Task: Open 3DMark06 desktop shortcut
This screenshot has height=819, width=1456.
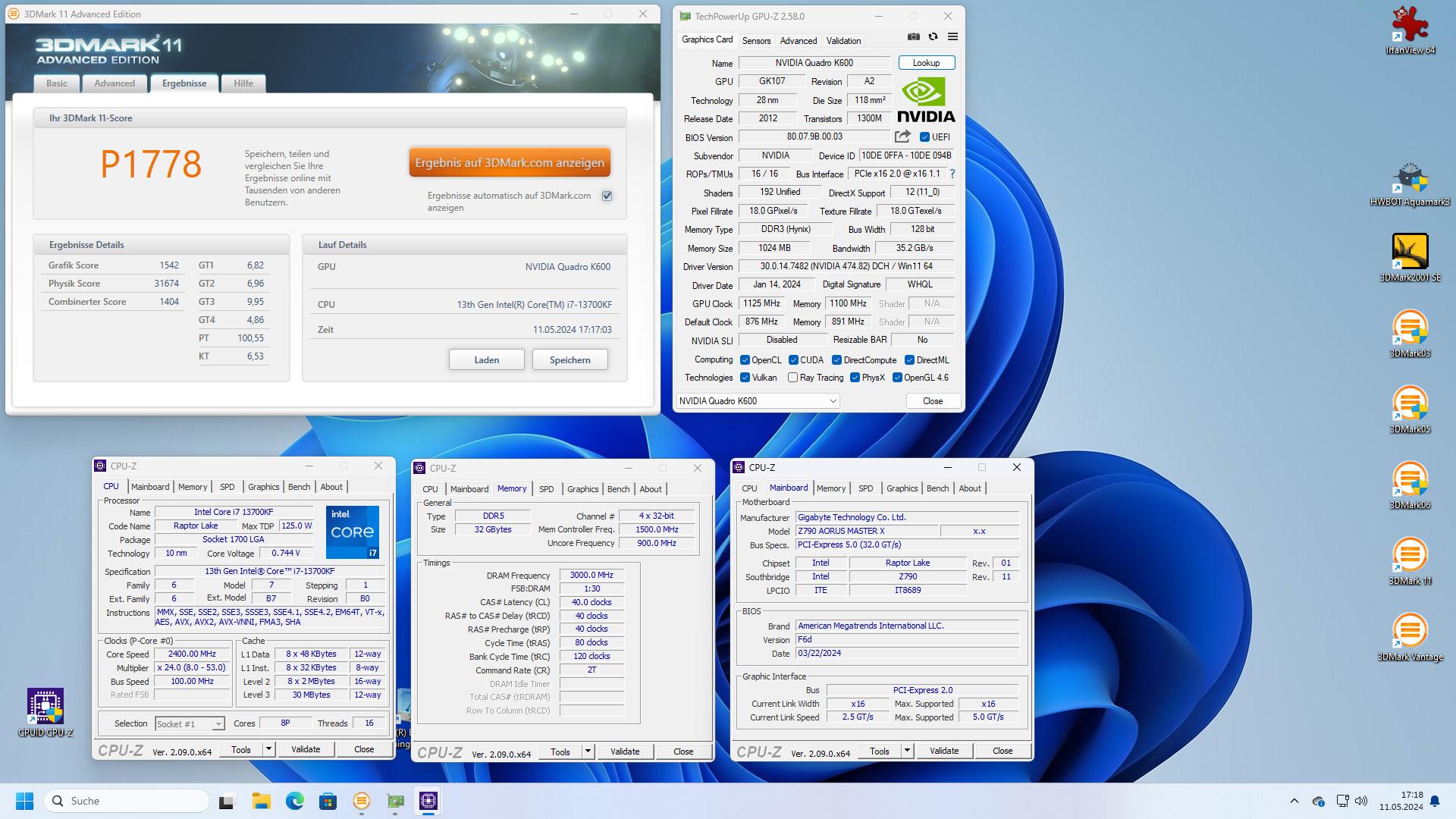Action: tap(1410, 485)
